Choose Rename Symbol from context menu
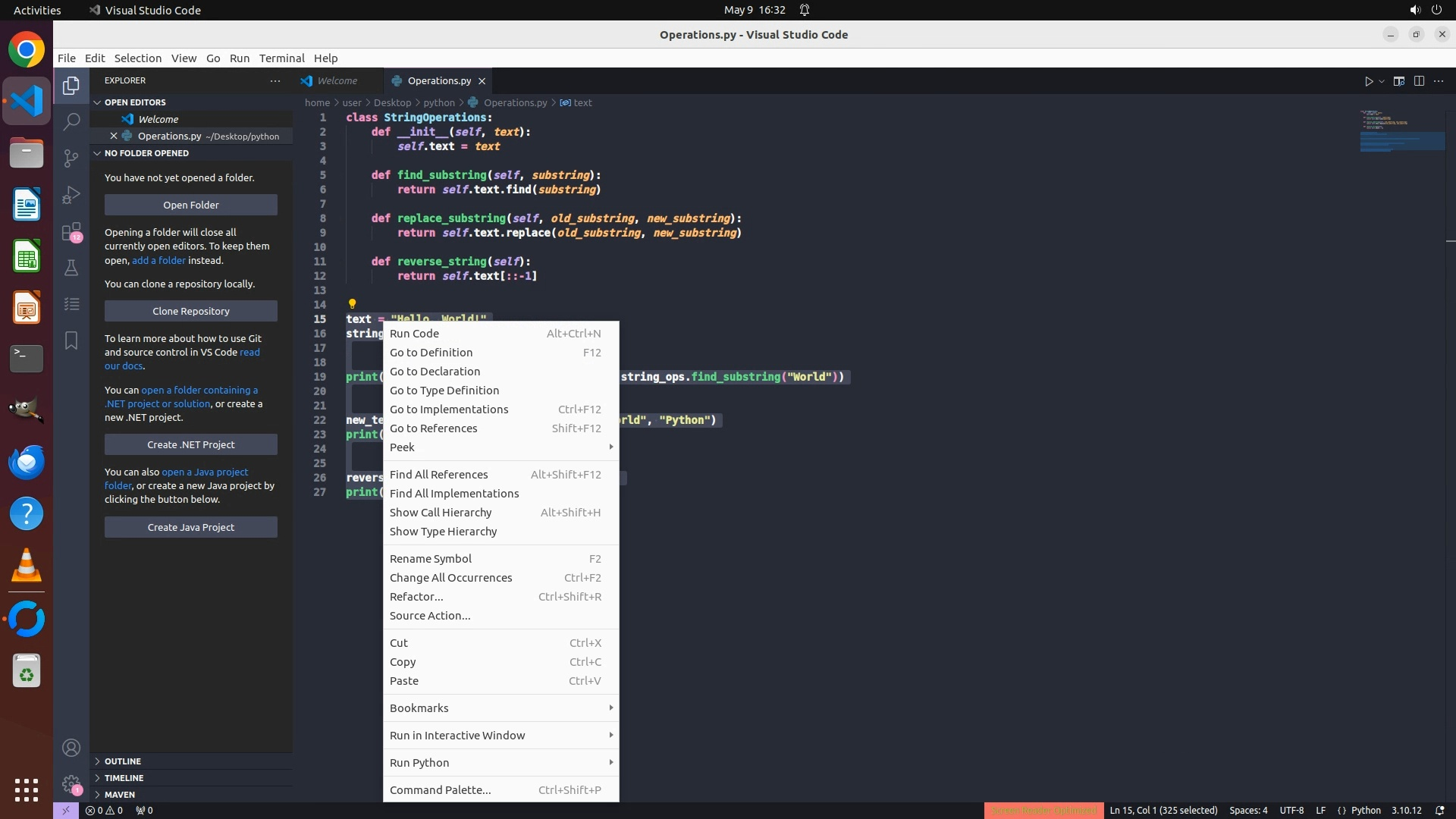 [431, 559]
